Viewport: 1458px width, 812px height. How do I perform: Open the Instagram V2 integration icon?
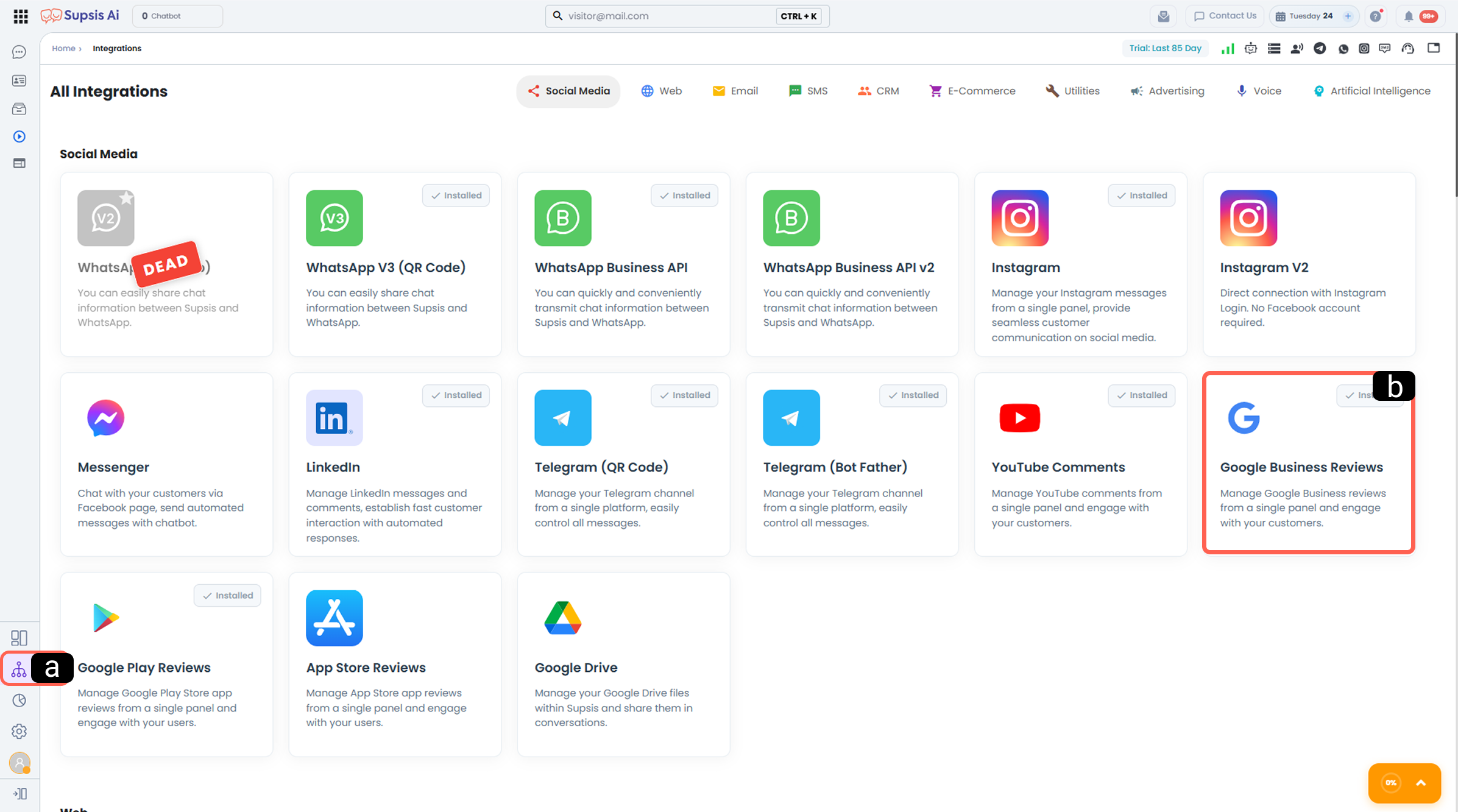[x=1248, y=218]
